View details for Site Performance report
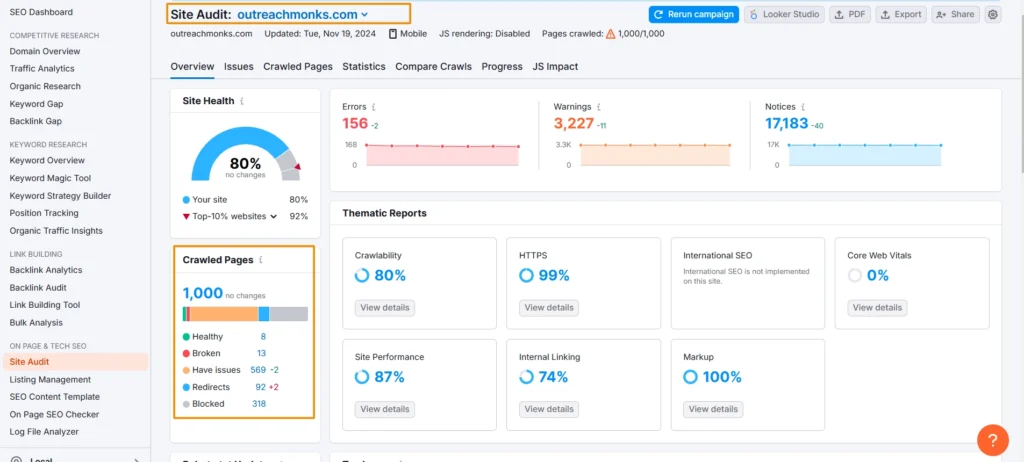Viewport: 1024px width, 462px height. click(x=385, y=409)
